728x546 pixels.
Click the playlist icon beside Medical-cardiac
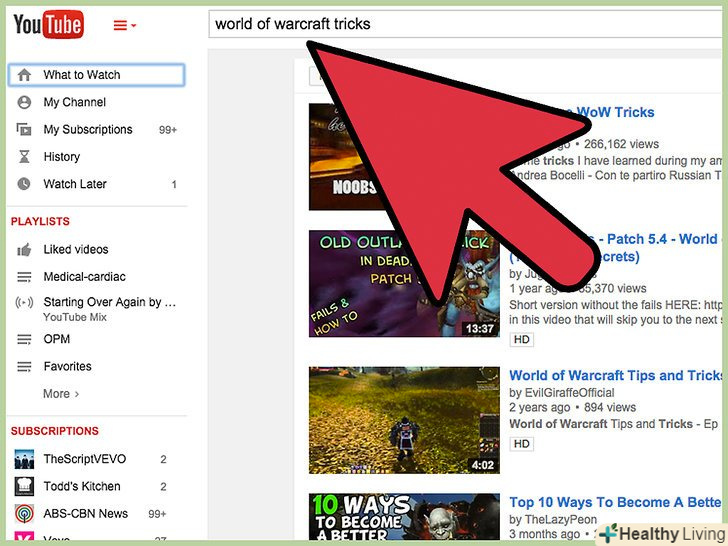(x=24, y=277)
